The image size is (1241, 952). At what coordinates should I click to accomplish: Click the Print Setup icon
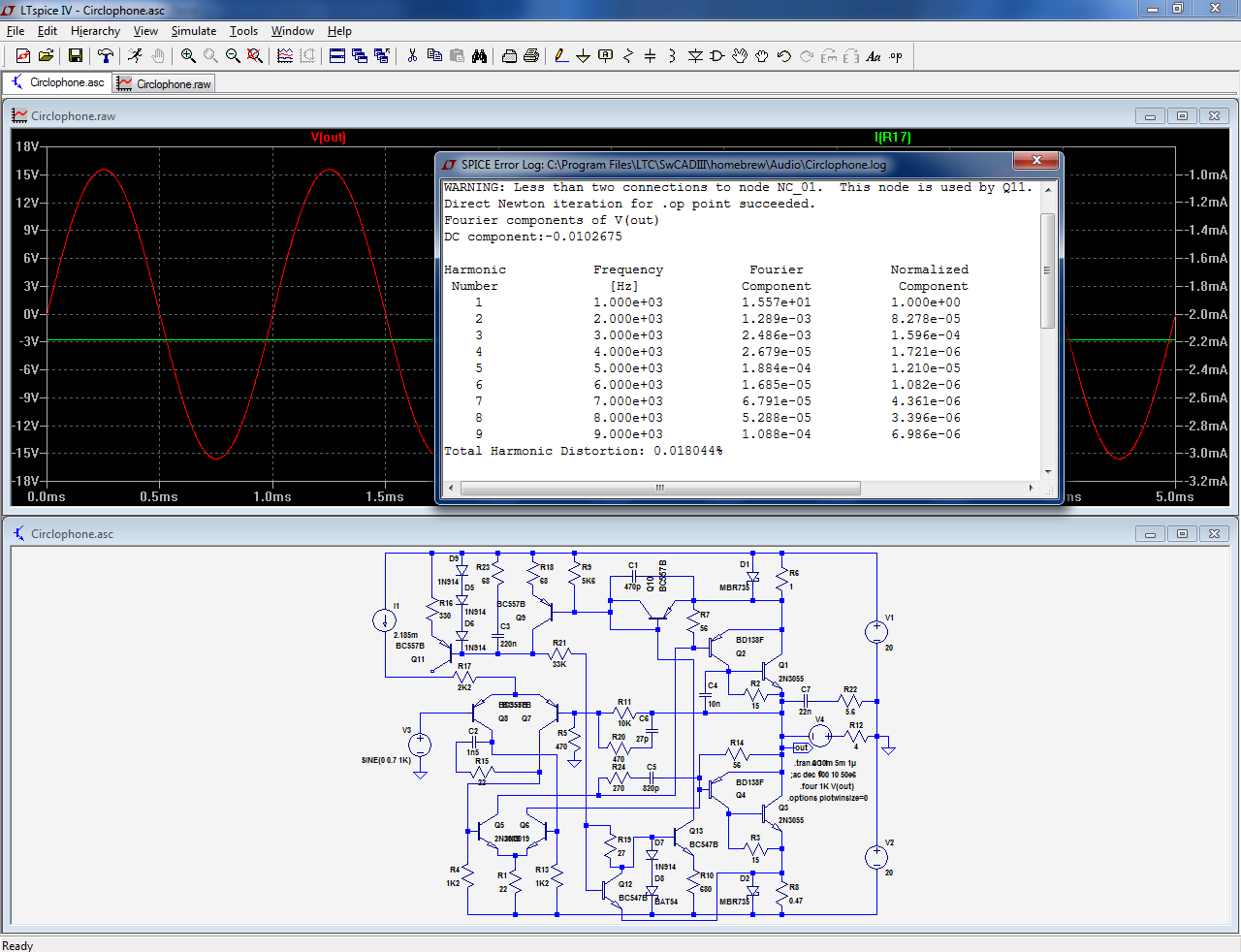click(x=509, y=56)
